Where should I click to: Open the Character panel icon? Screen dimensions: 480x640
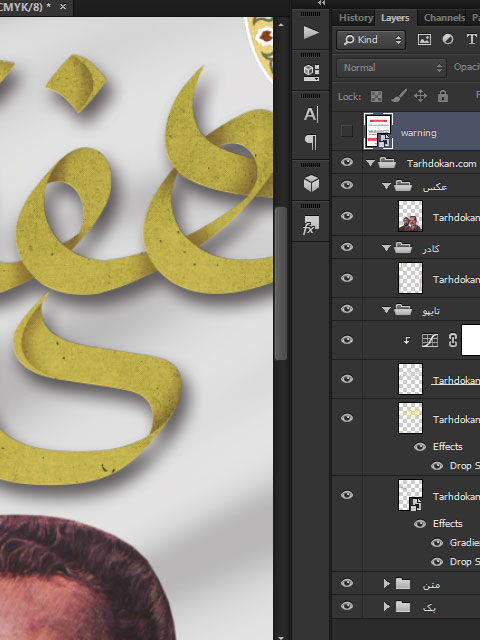click(311, 114)
